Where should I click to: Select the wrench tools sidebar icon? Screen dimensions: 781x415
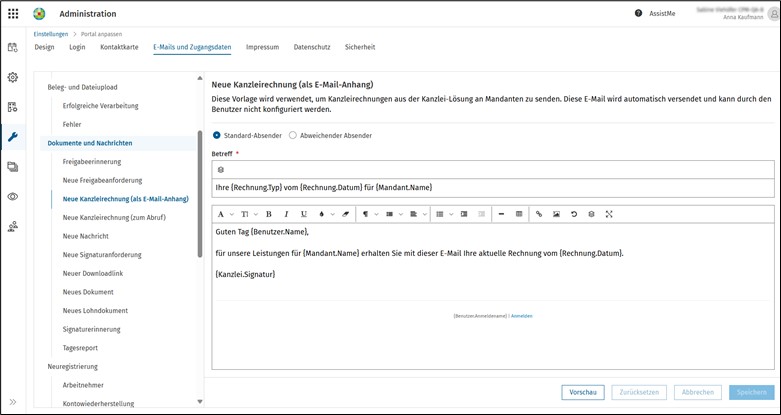pyautogui.click(x=12, y=137)
